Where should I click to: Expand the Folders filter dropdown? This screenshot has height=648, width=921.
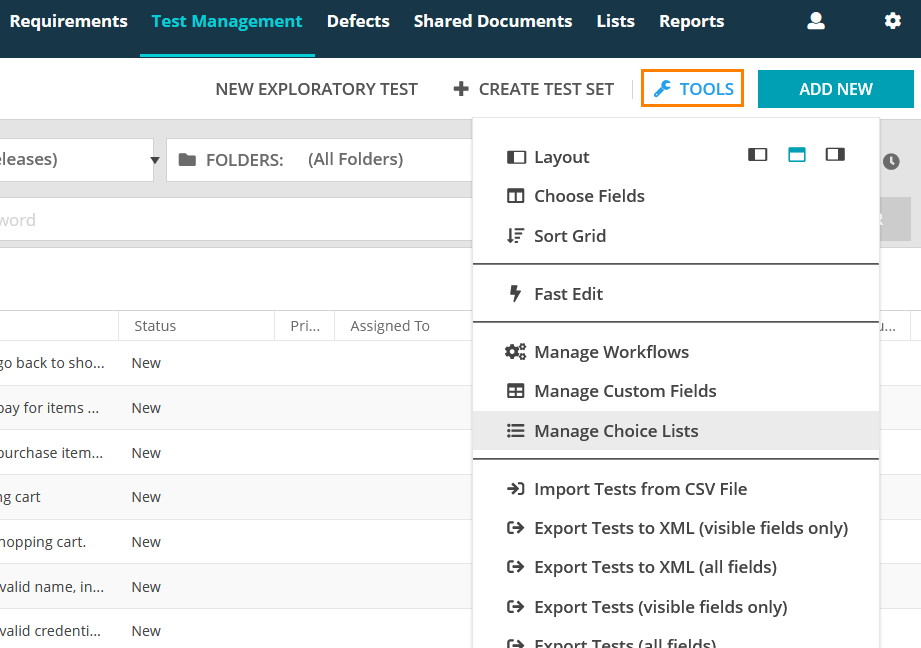pyautogui.click(x=318, y=160)
